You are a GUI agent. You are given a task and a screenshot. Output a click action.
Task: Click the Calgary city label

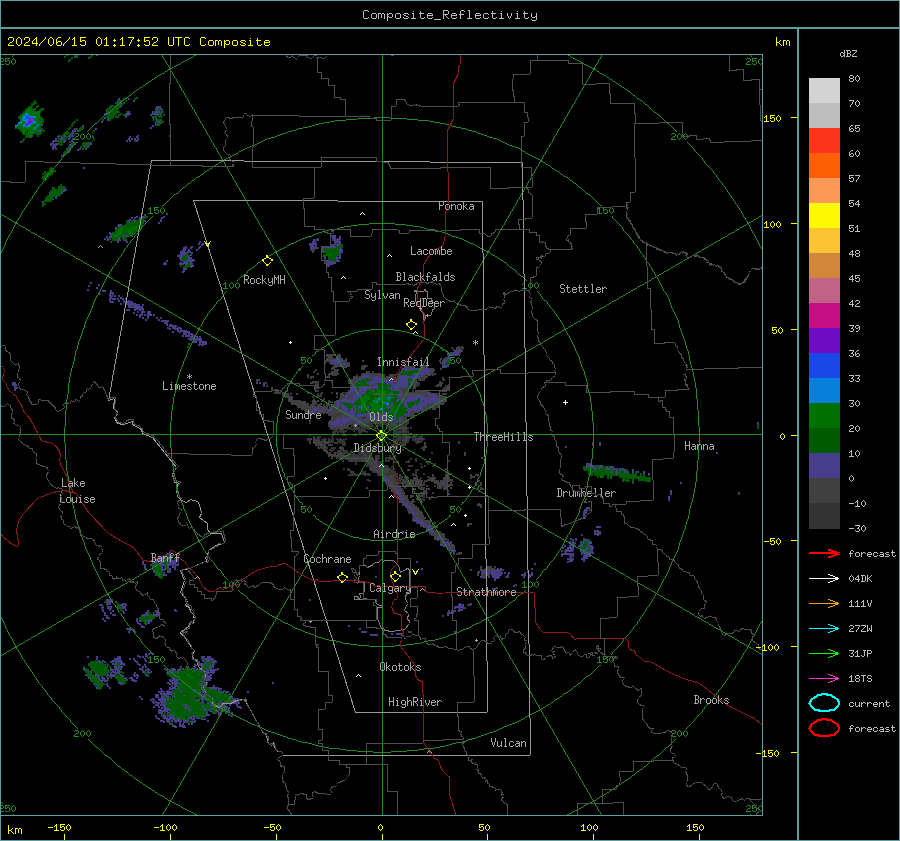pos(390,588)
